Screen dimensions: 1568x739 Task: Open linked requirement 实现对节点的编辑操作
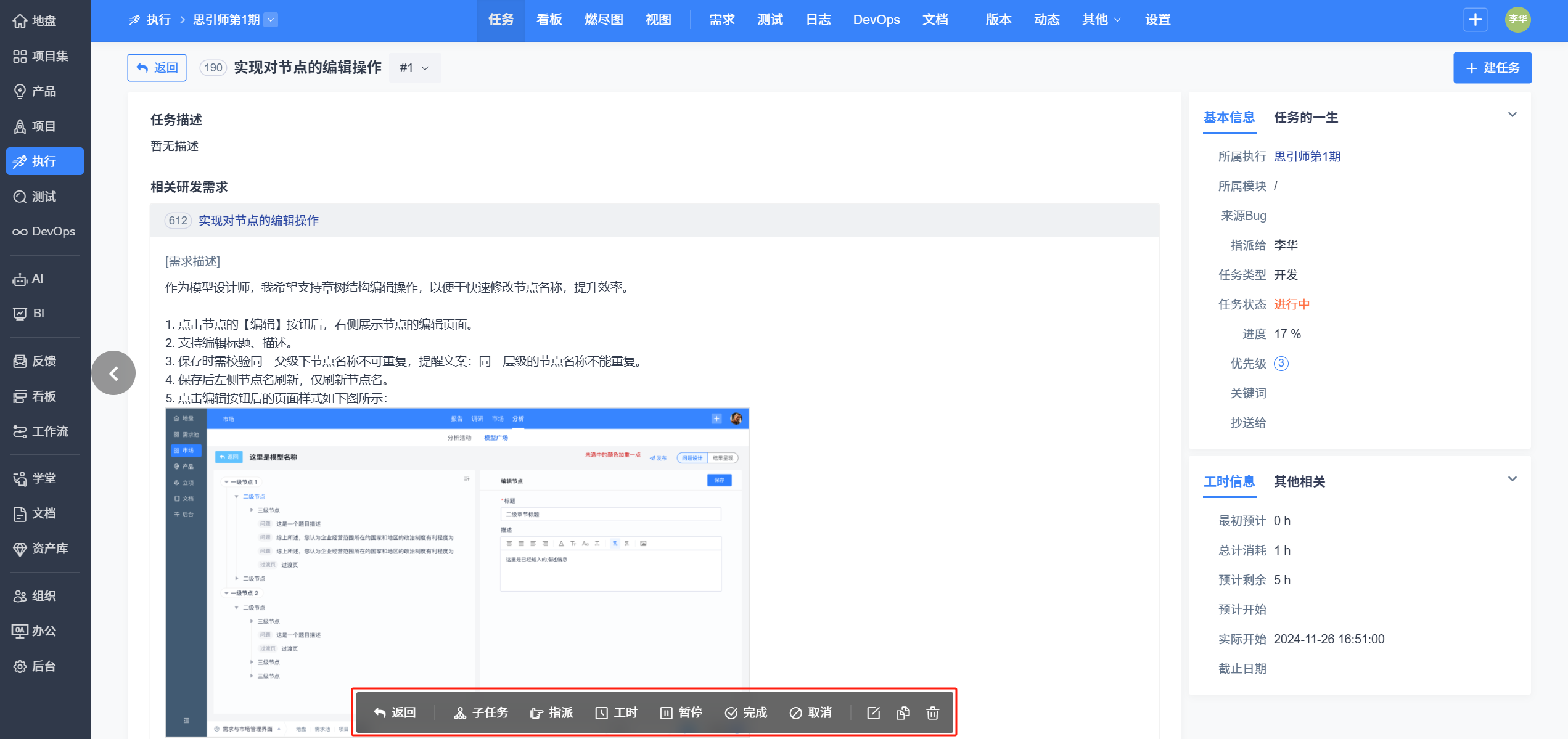click(258, 221)
